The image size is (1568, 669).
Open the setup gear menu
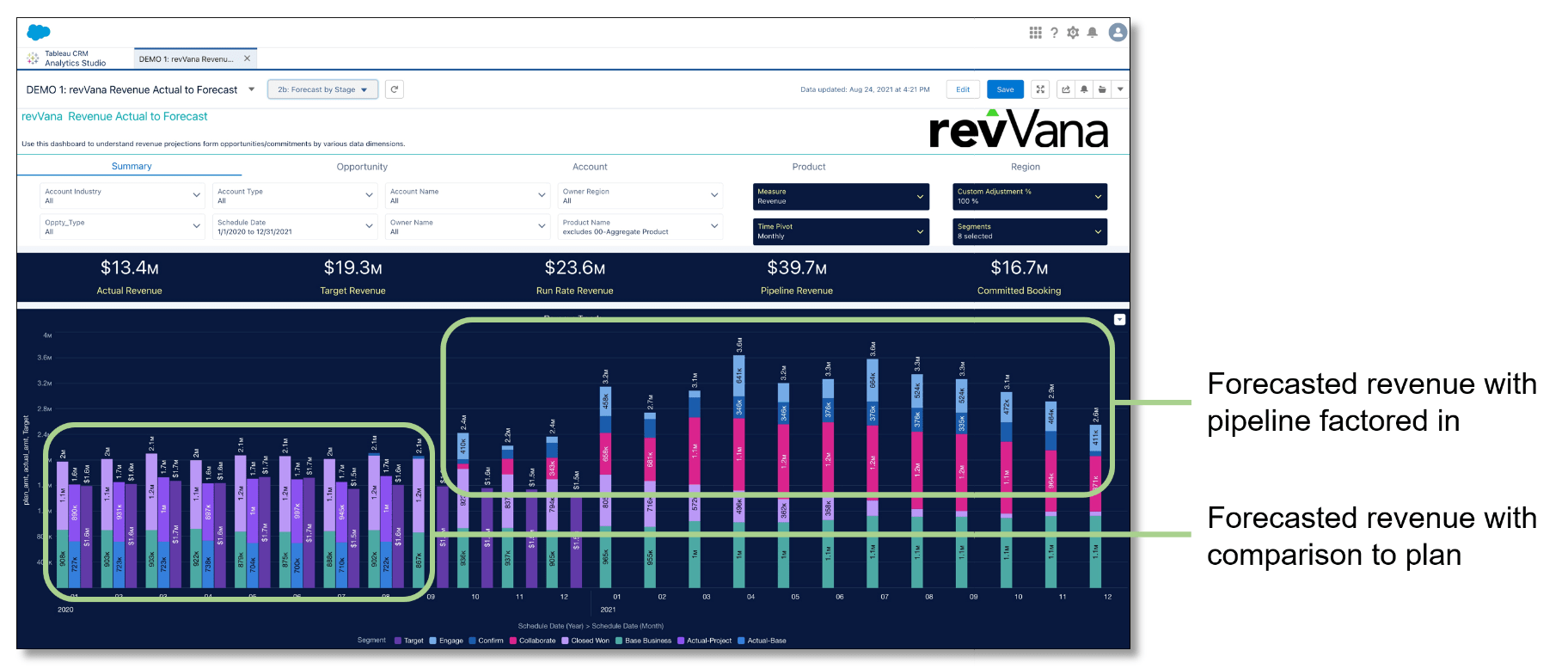point(1073,33)
